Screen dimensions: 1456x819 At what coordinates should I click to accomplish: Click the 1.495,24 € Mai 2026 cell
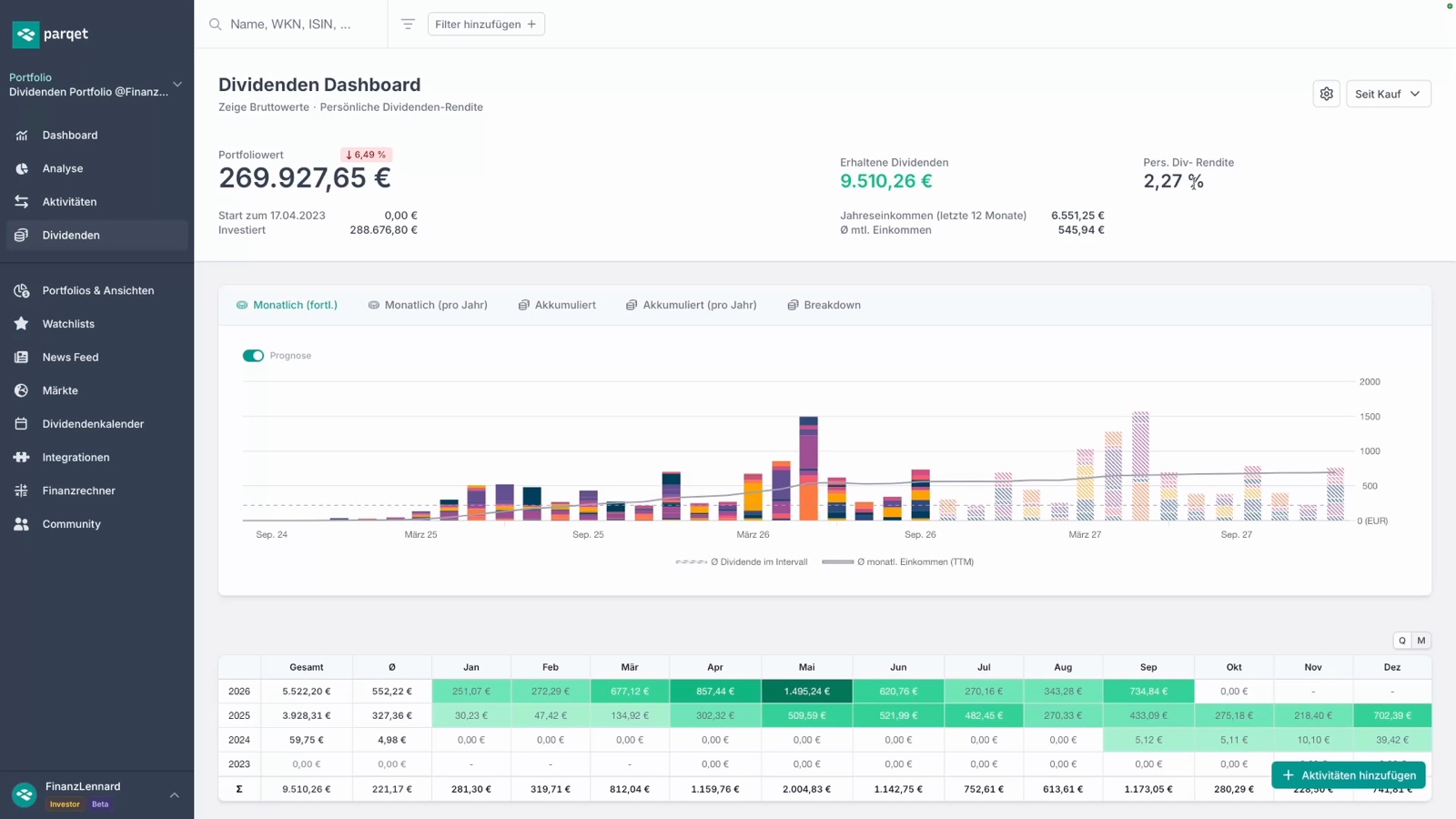(807, 692)
